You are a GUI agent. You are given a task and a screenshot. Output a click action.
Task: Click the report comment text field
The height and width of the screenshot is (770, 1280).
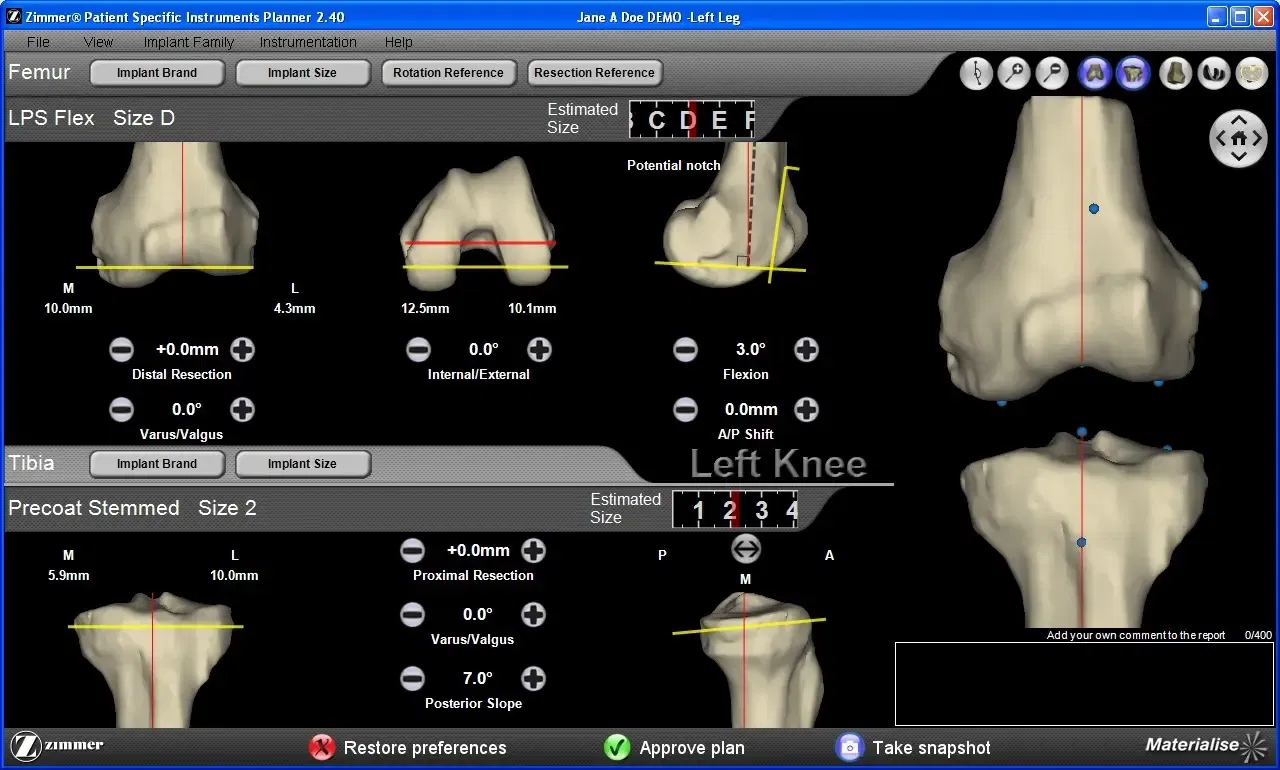(1083, 683)
